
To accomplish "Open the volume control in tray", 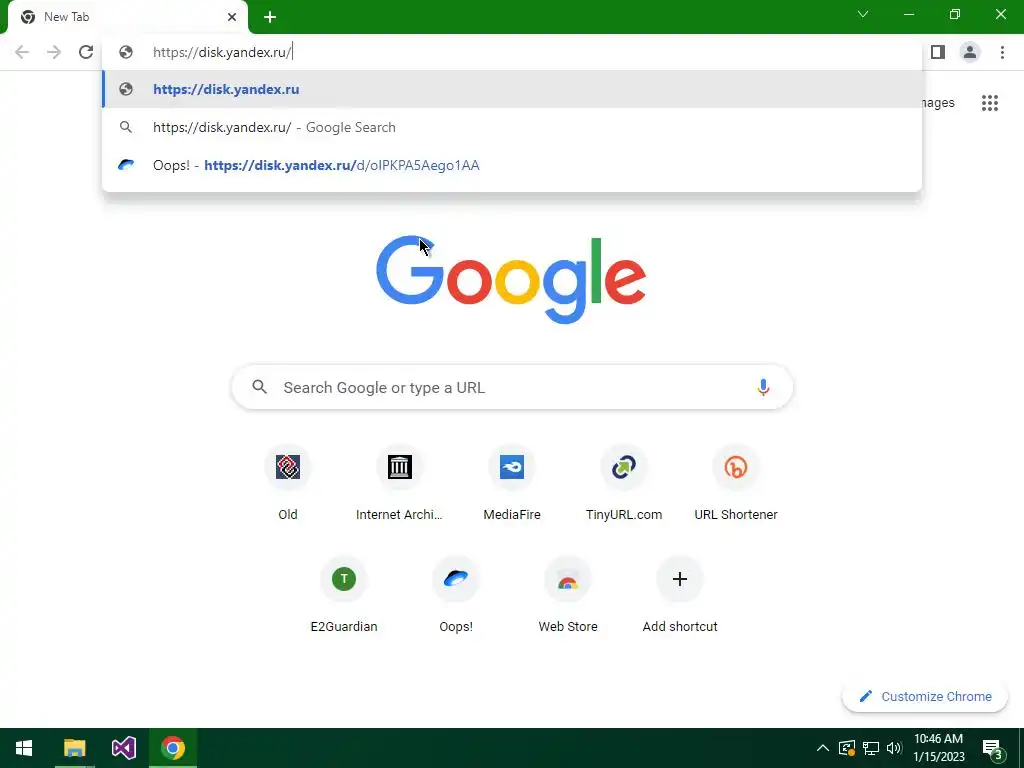I will point(895,748).
